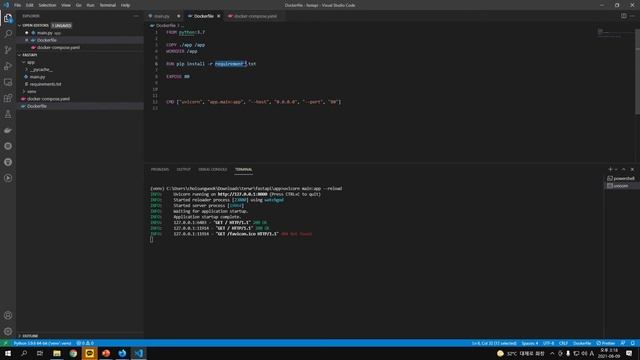
Task: Expand the Outline section
Action: click(19, 336)
